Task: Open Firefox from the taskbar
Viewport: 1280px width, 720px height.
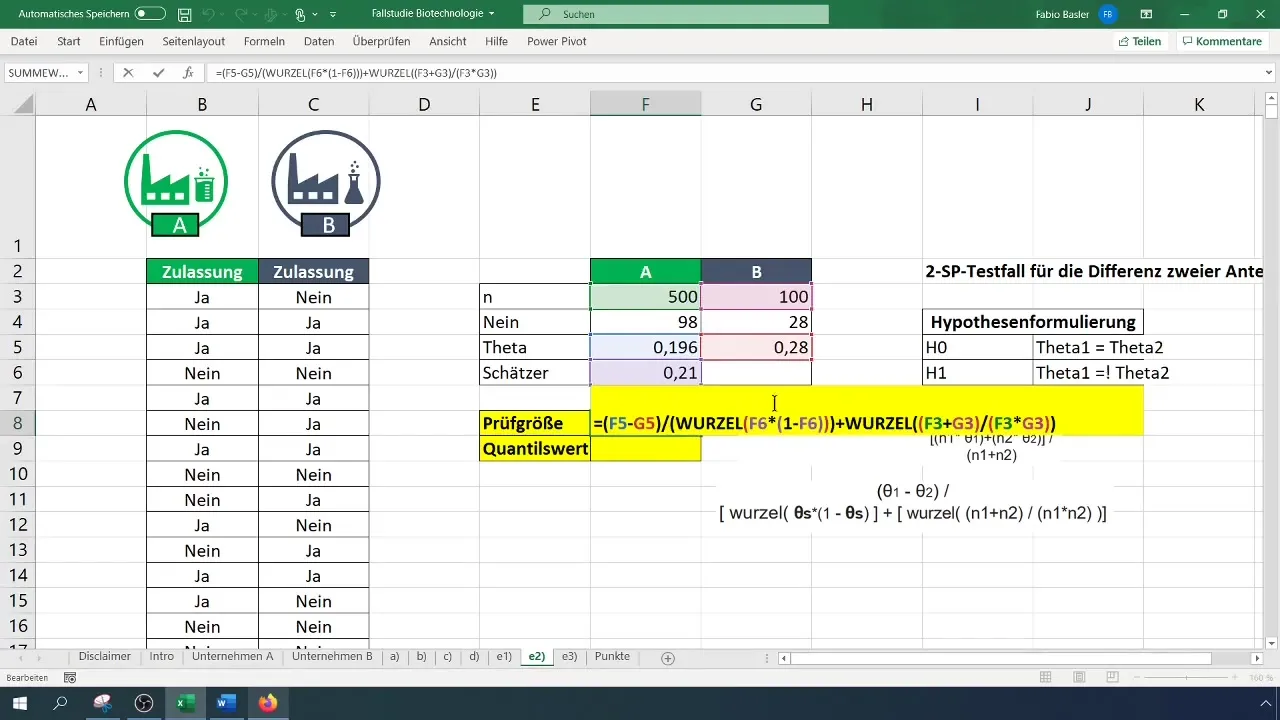Action: (x=267, y=703)
